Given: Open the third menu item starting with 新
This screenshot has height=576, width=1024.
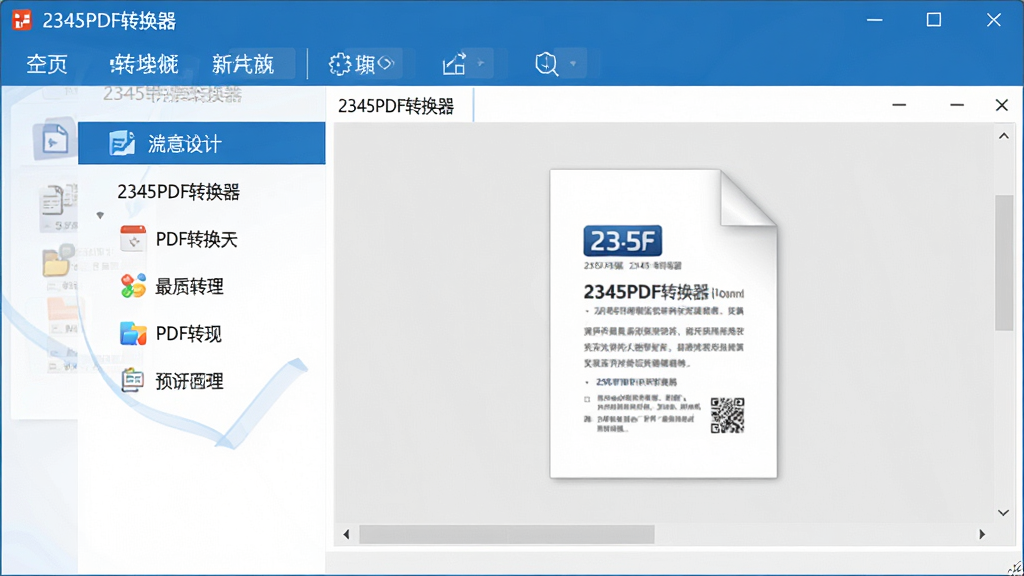Looking at the screenshot, I should point(243,64).
